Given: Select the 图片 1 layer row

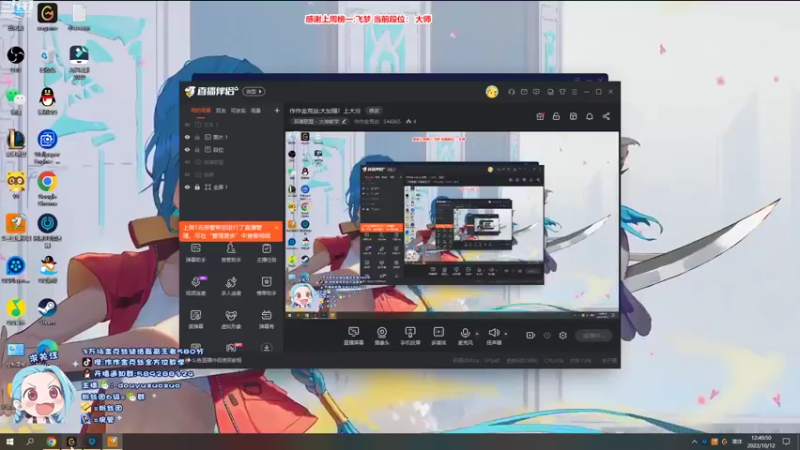Looking at the screenshot, I should (231, 137).
